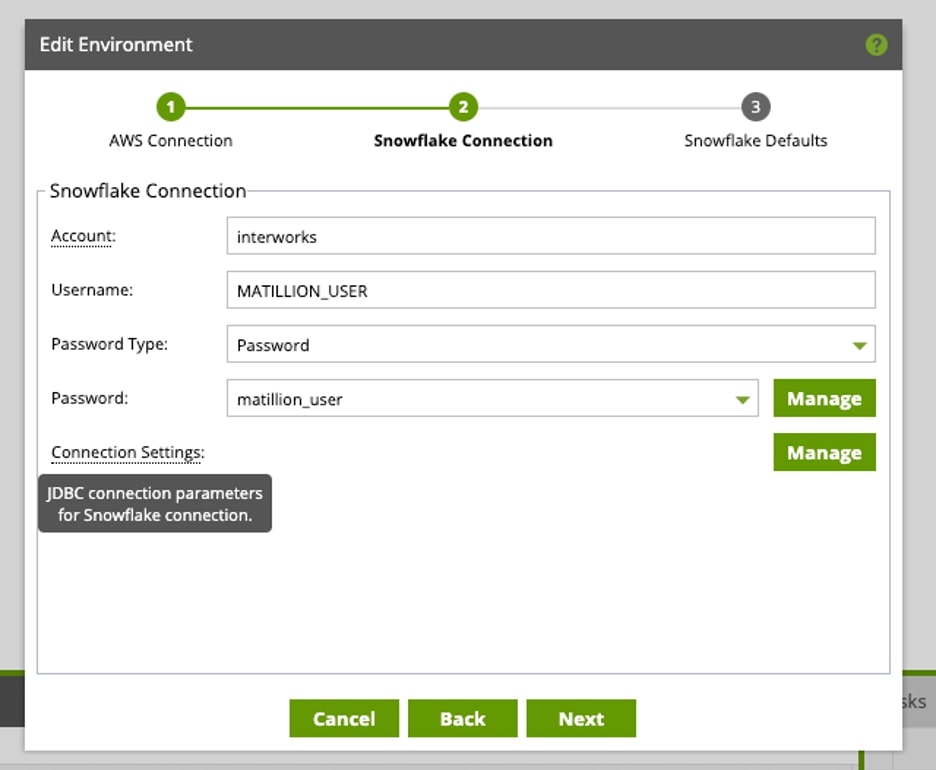The image size is (936, 770).
Task: Go to Snowflake Defaults step label
Action: [756, 141]
